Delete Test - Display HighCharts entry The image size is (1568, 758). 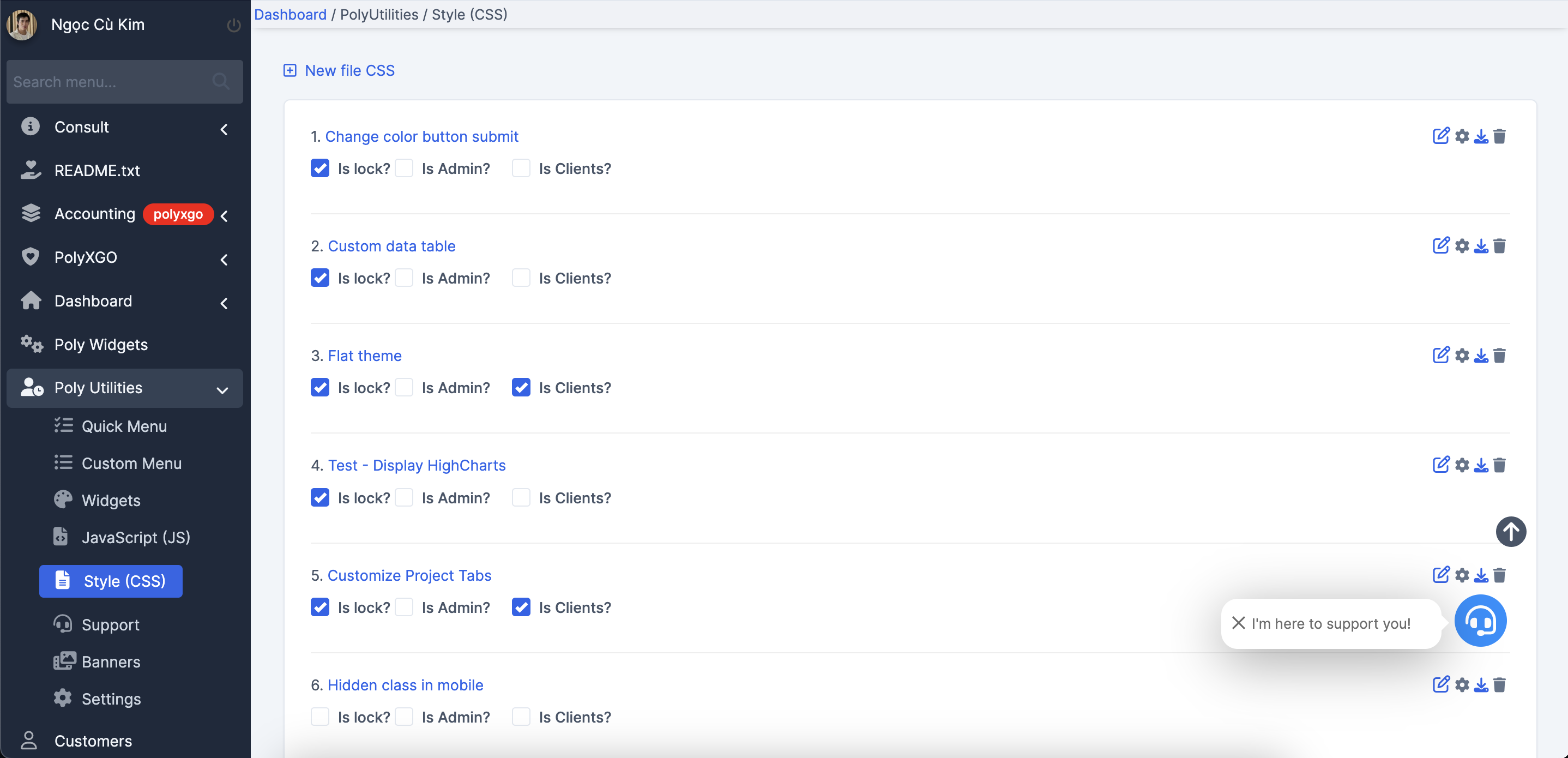[1499, 466]
